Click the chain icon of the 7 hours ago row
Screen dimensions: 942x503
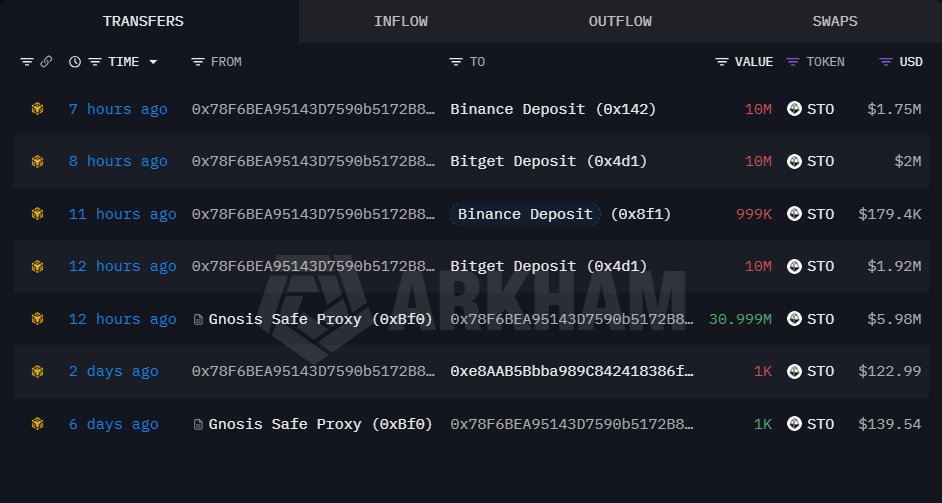click(37, 109)
